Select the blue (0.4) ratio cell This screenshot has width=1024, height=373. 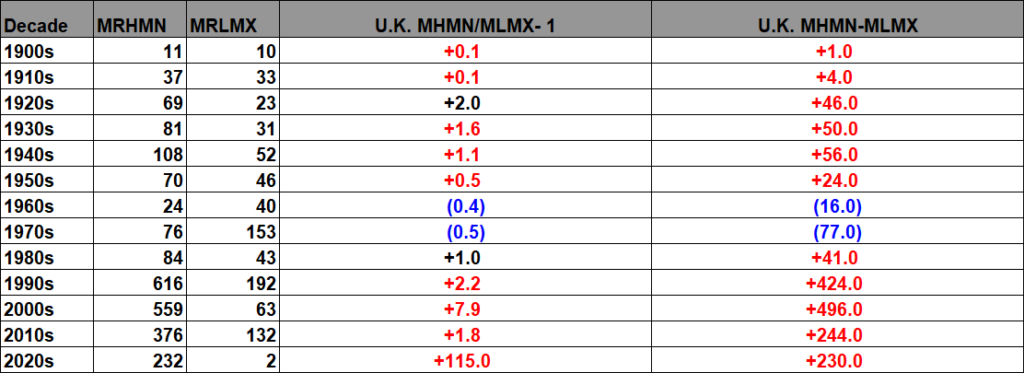465,206
